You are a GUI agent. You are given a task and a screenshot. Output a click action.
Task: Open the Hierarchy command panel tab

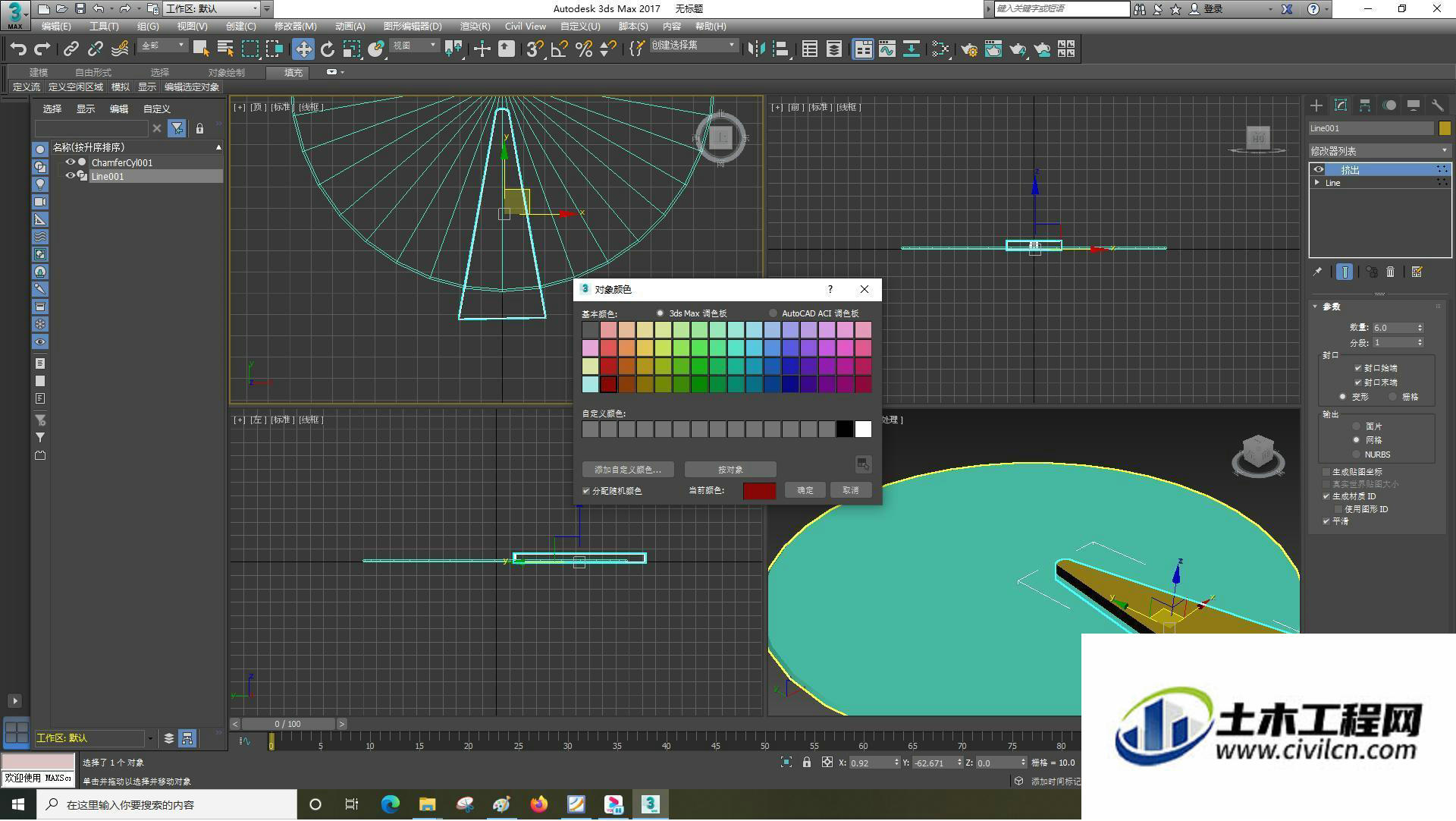[1365, 105]
